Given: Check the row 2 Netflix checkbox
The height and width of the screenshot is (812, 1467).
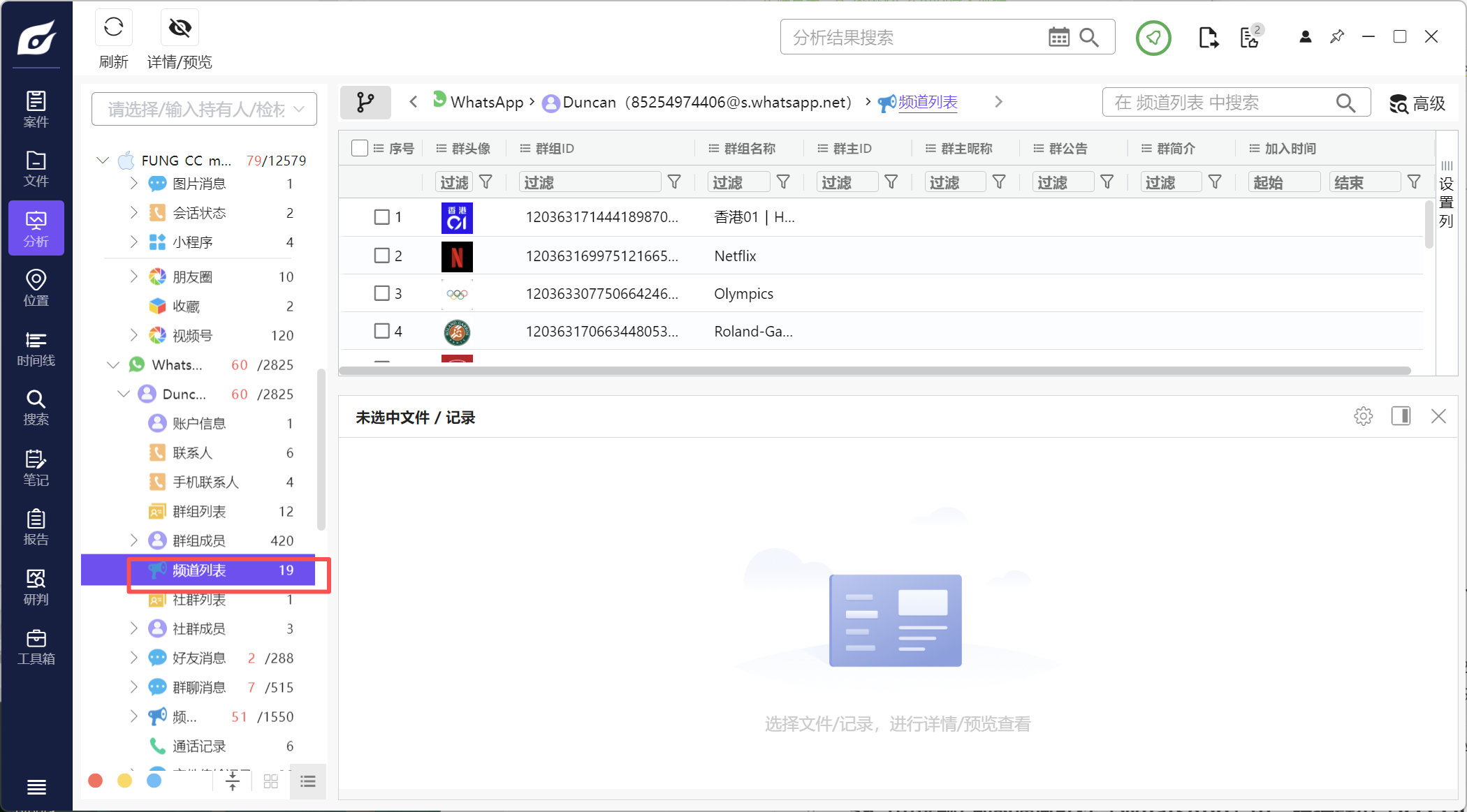Looking at the screenshot, I should pyautogui.click(x=381, y=256).
